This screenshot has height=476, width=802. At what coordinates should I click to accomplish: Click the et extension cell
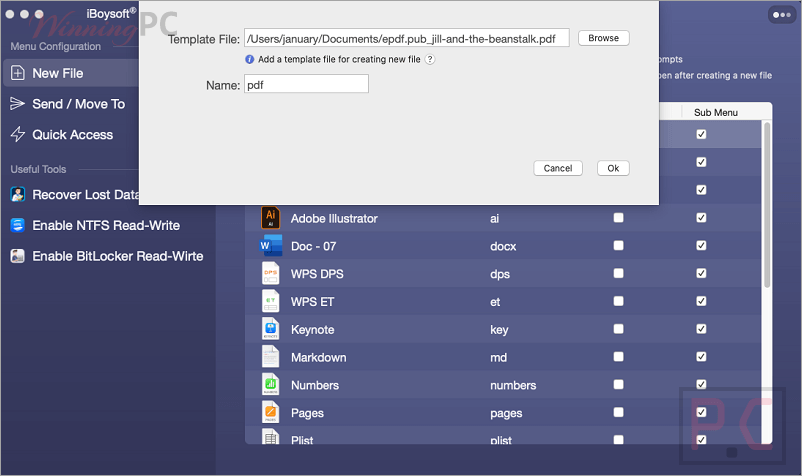click(x=495, y=302)
